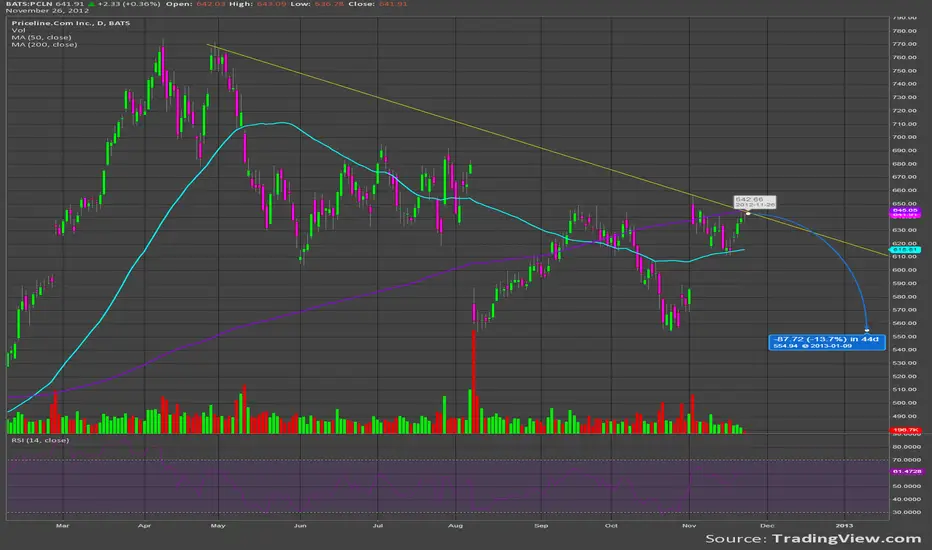932x550 pixels.
Task: Click the 'Oct' month label on time axis
Action: click(x=611, y=526)
